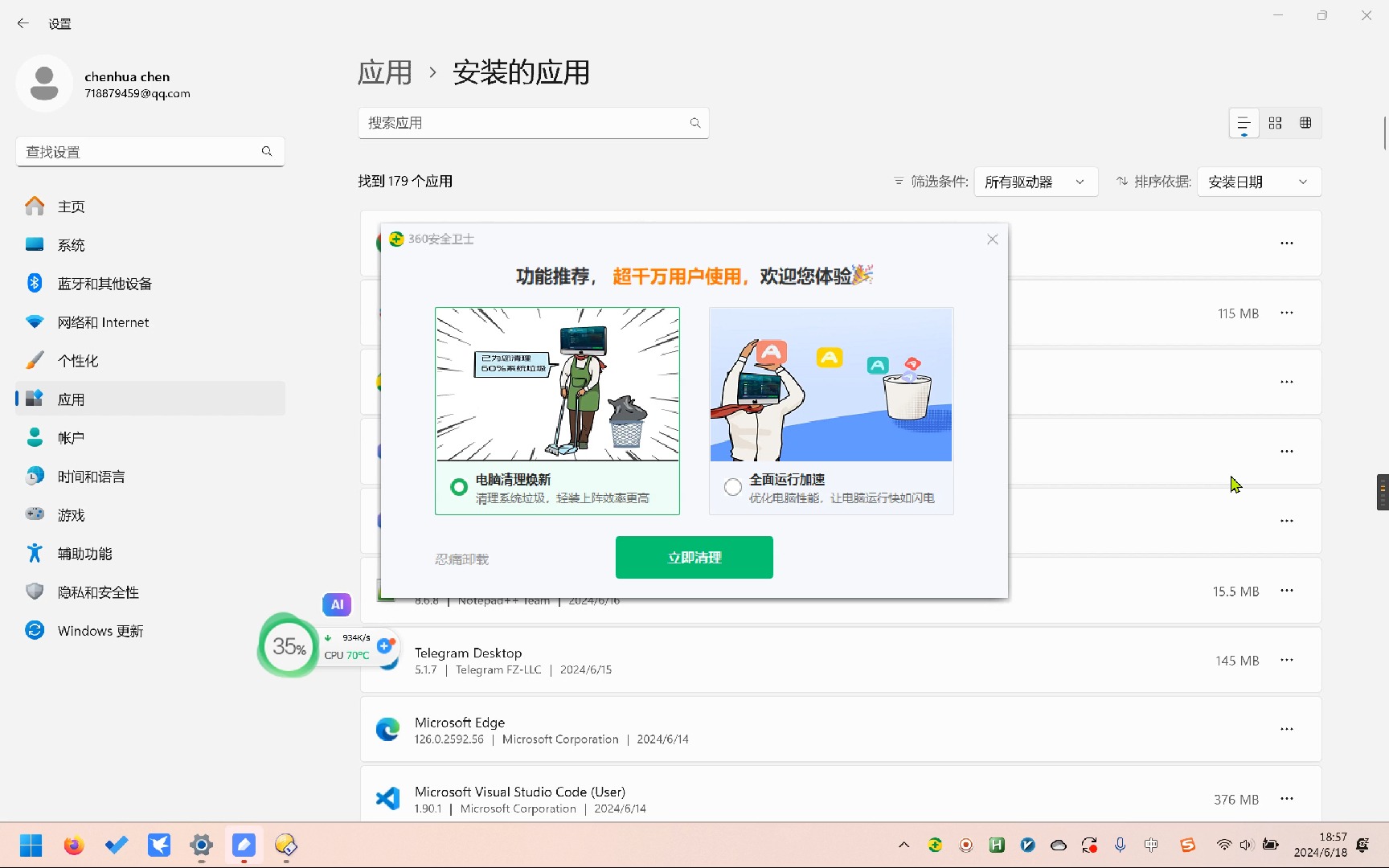Click the search magnifier in 搜索应用 box
Viewport: 1389px width, 868px height.
click(695, 123)
